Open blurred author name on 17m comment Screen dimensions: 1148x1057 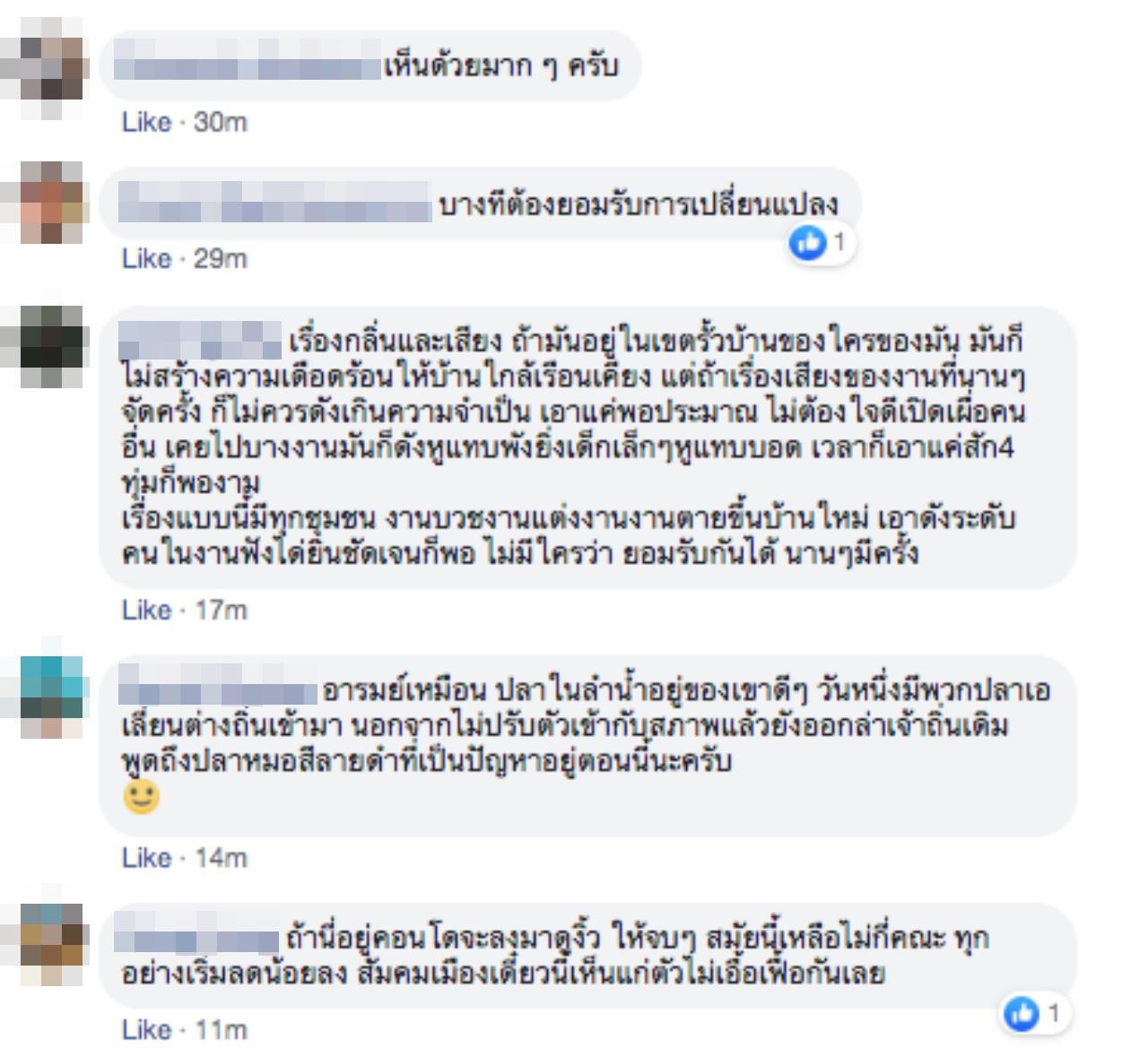200,342
